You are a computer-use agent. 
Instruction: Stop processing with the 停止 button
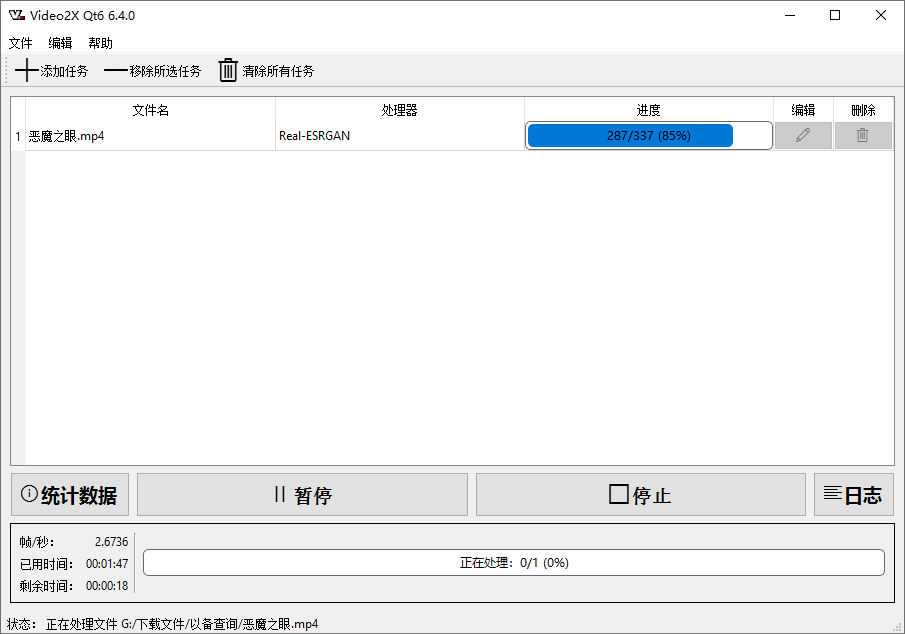point(640,495)
